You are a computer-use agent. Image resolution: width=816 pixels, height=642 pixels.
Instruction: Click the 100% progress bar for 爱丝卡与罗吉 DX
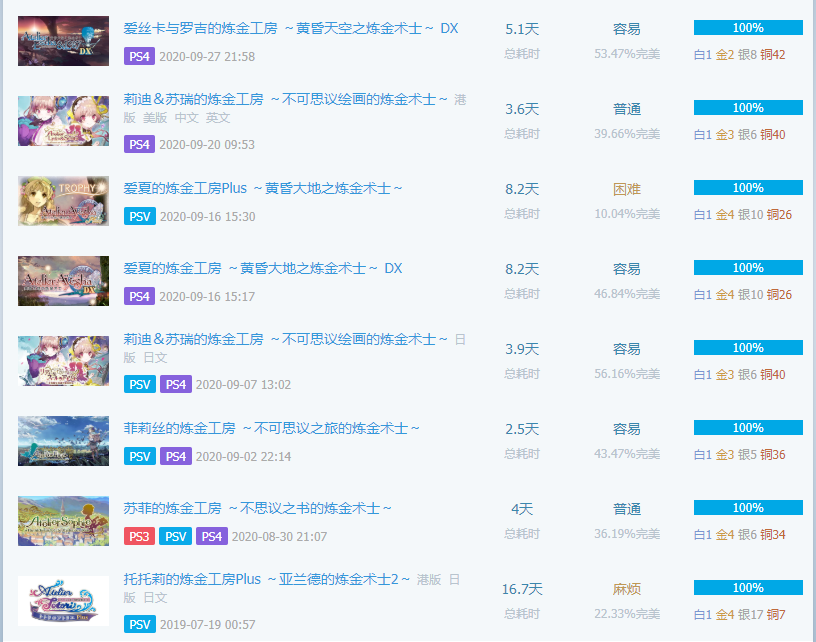(x=748, y=28)
